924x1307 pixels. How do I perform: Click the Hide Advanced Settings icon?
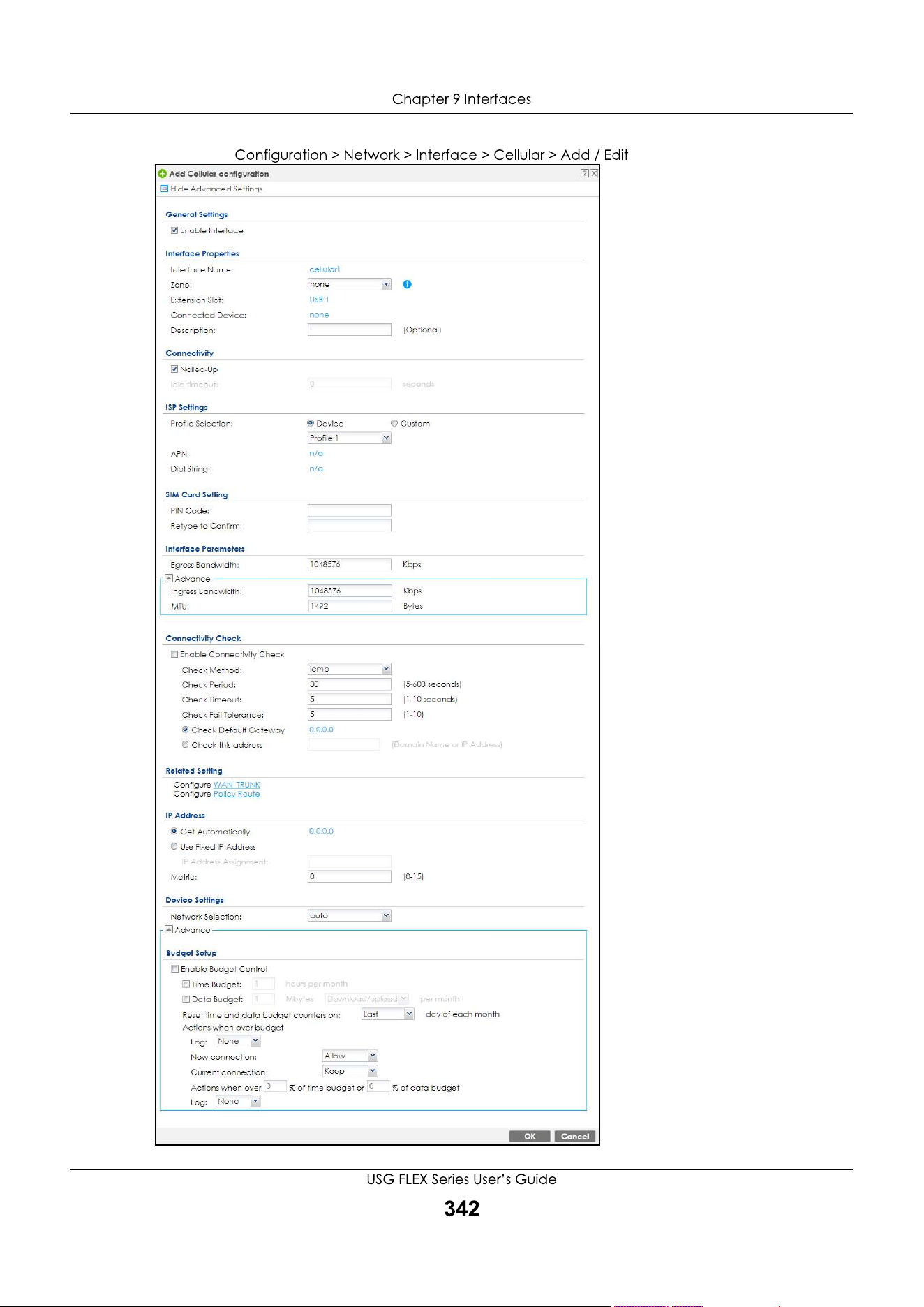tap(164, 189)
